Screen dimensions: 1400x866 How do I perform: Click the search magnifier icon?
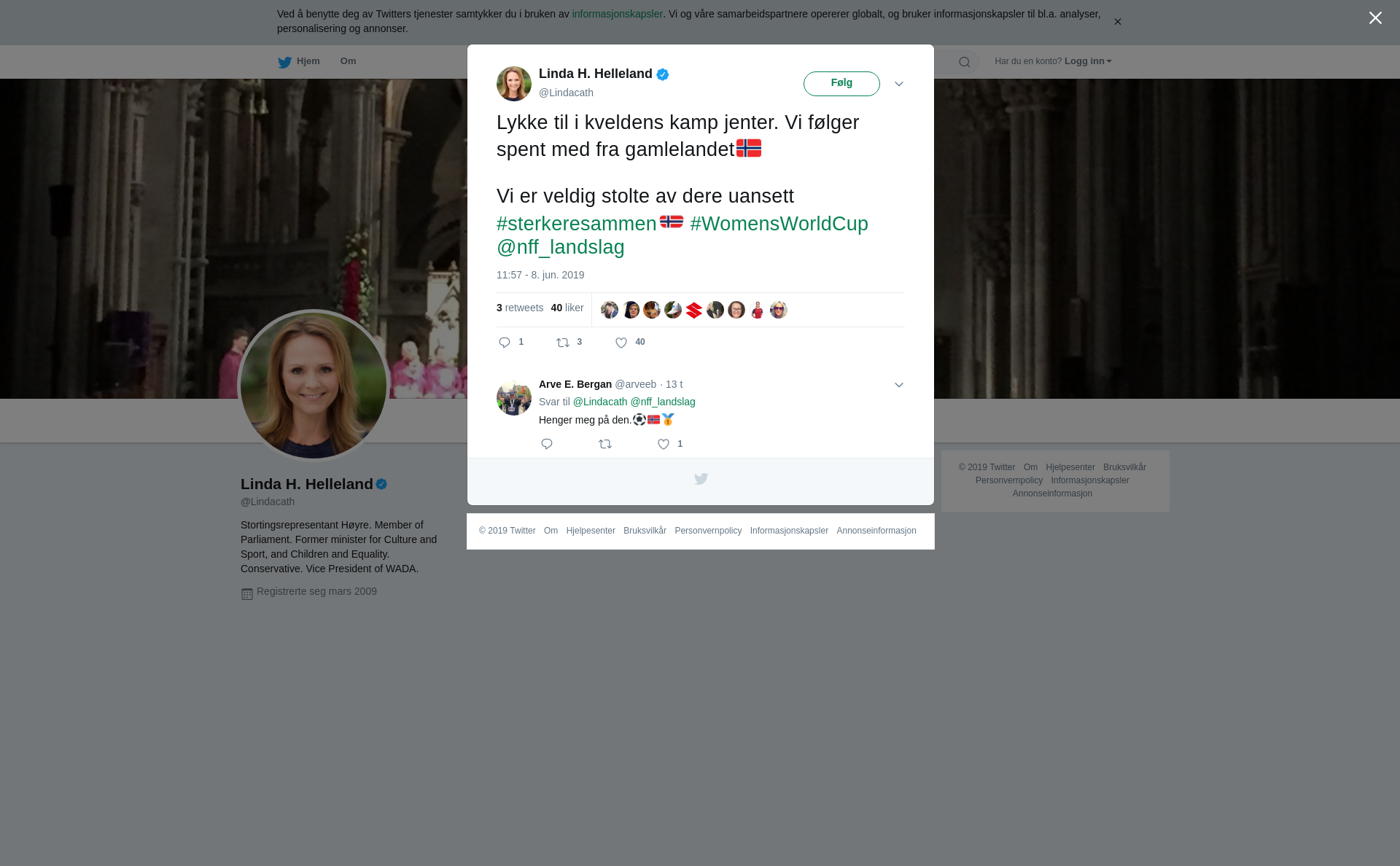tap(965, 62)
